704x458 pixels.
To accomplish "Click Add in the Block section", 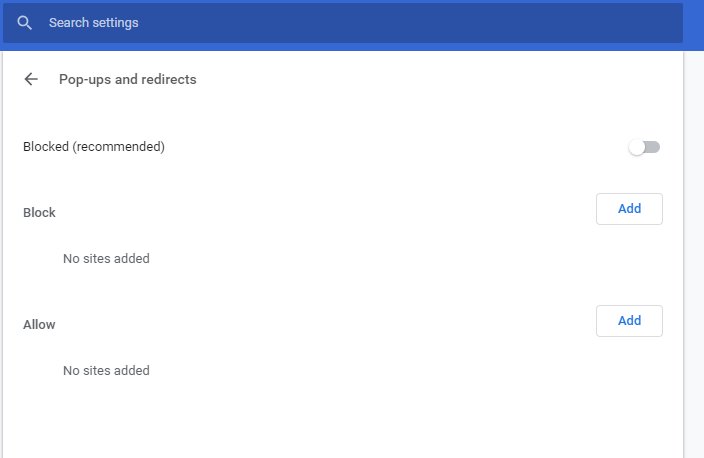I will click(629, 209).
